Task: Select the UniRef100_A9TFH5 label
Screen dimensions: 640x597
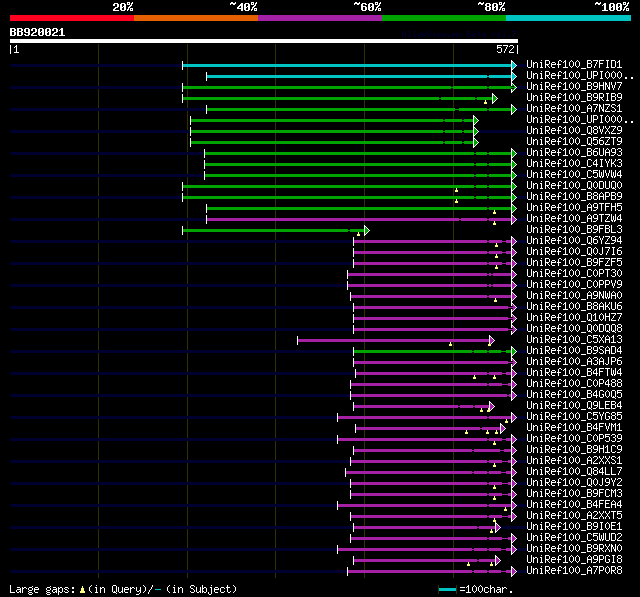Action: tap(574, 208)
